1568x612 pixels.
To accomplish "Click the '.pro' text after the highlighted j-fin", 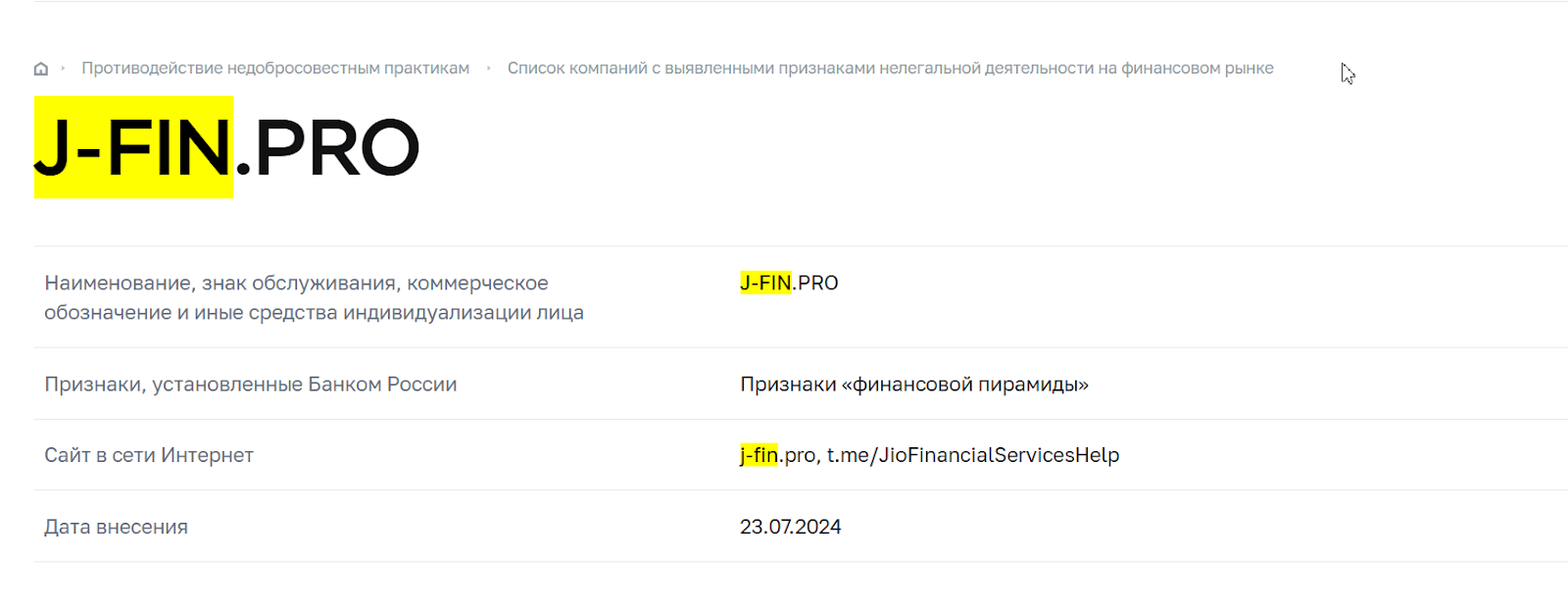I will pyautogui.click(x=797, y=456).
